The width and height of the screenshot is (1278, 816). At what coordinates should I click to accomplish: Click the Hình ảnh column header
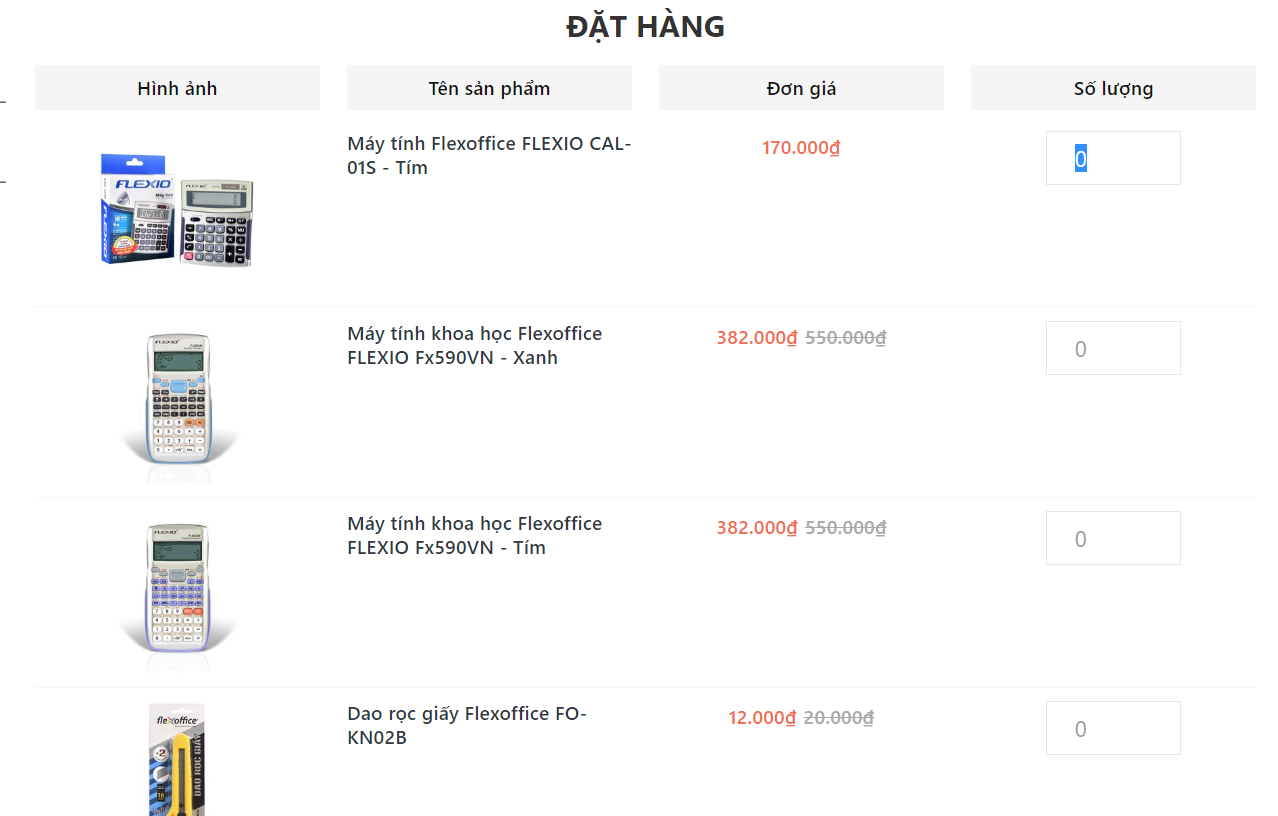tap(177, 88)
